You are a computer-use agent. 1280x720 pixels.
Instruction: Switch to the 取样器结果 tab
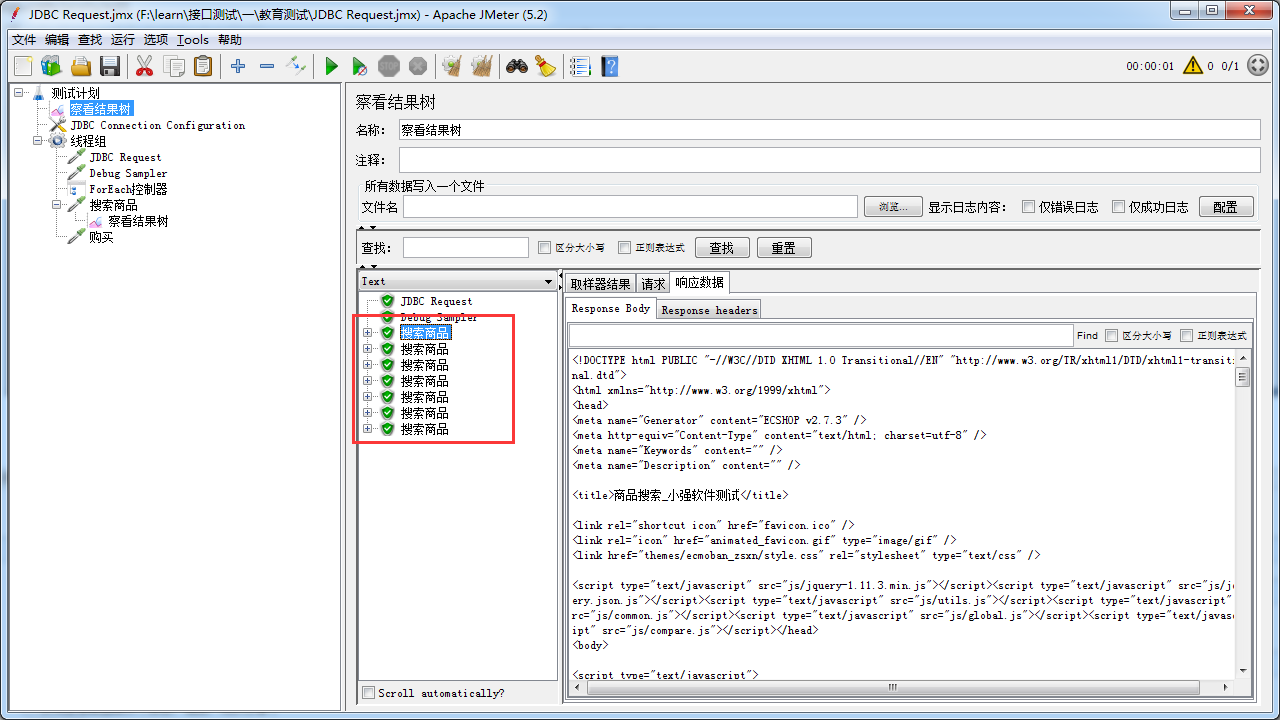(601, 284)
